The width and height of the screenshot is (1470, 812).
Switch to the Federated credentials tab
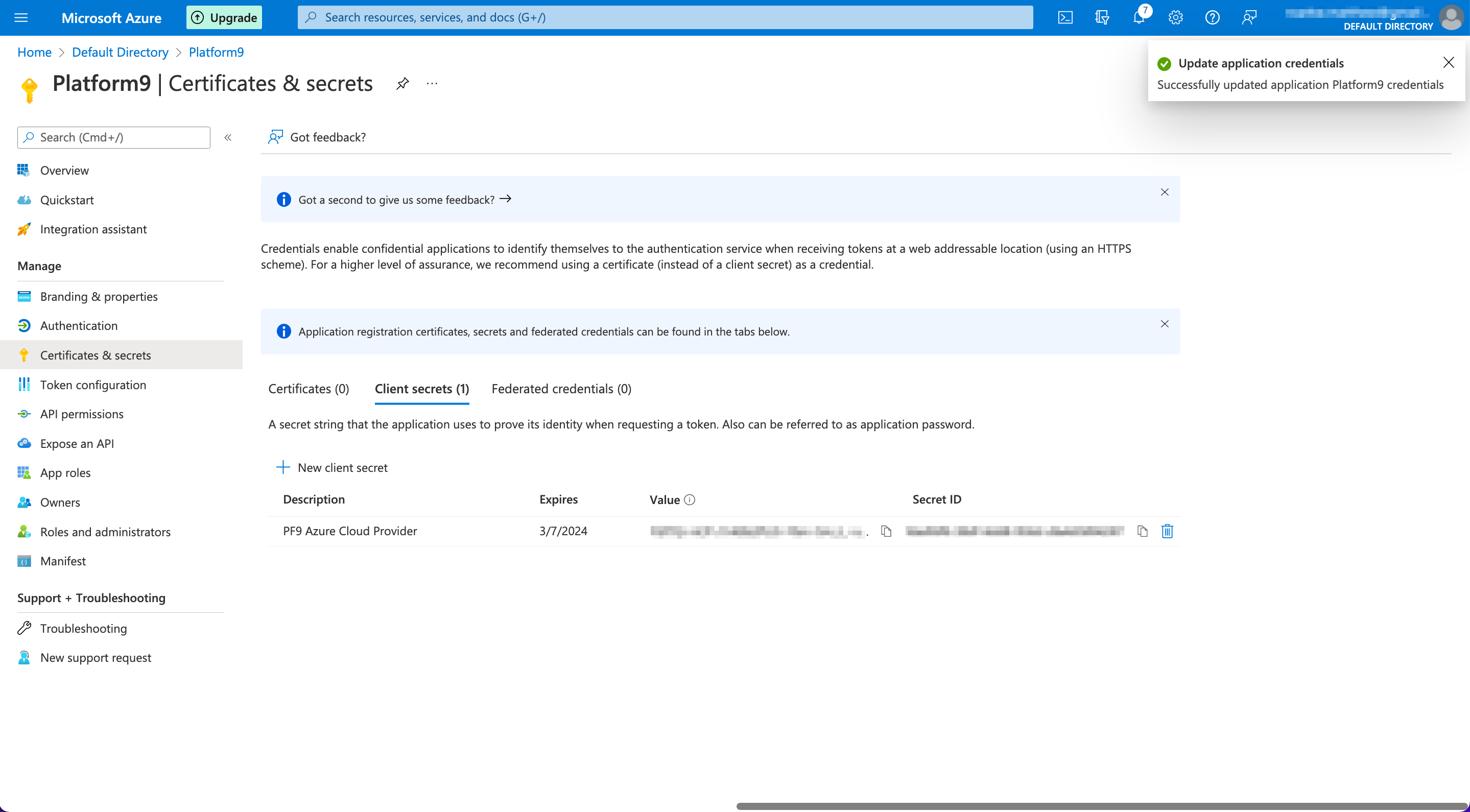(561, 389)
